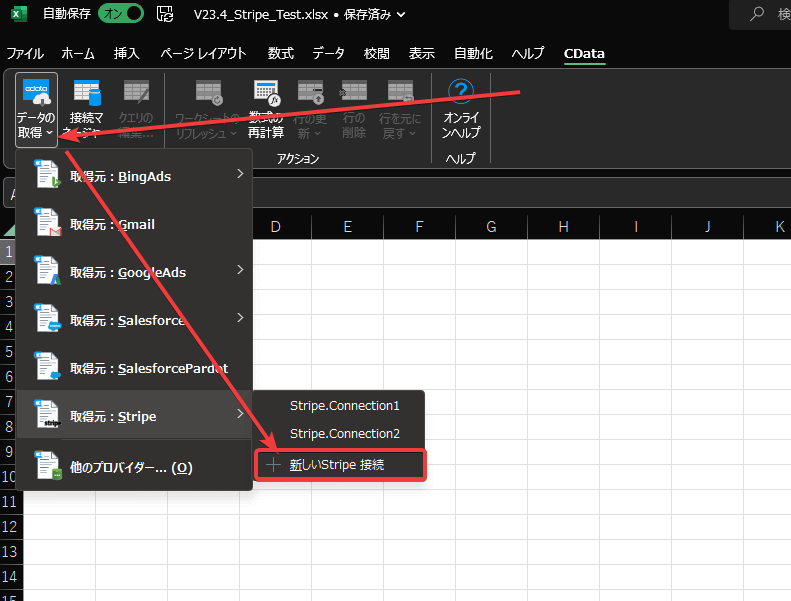Click the 行の更新 (Update Rows) icon

(310, 93)
